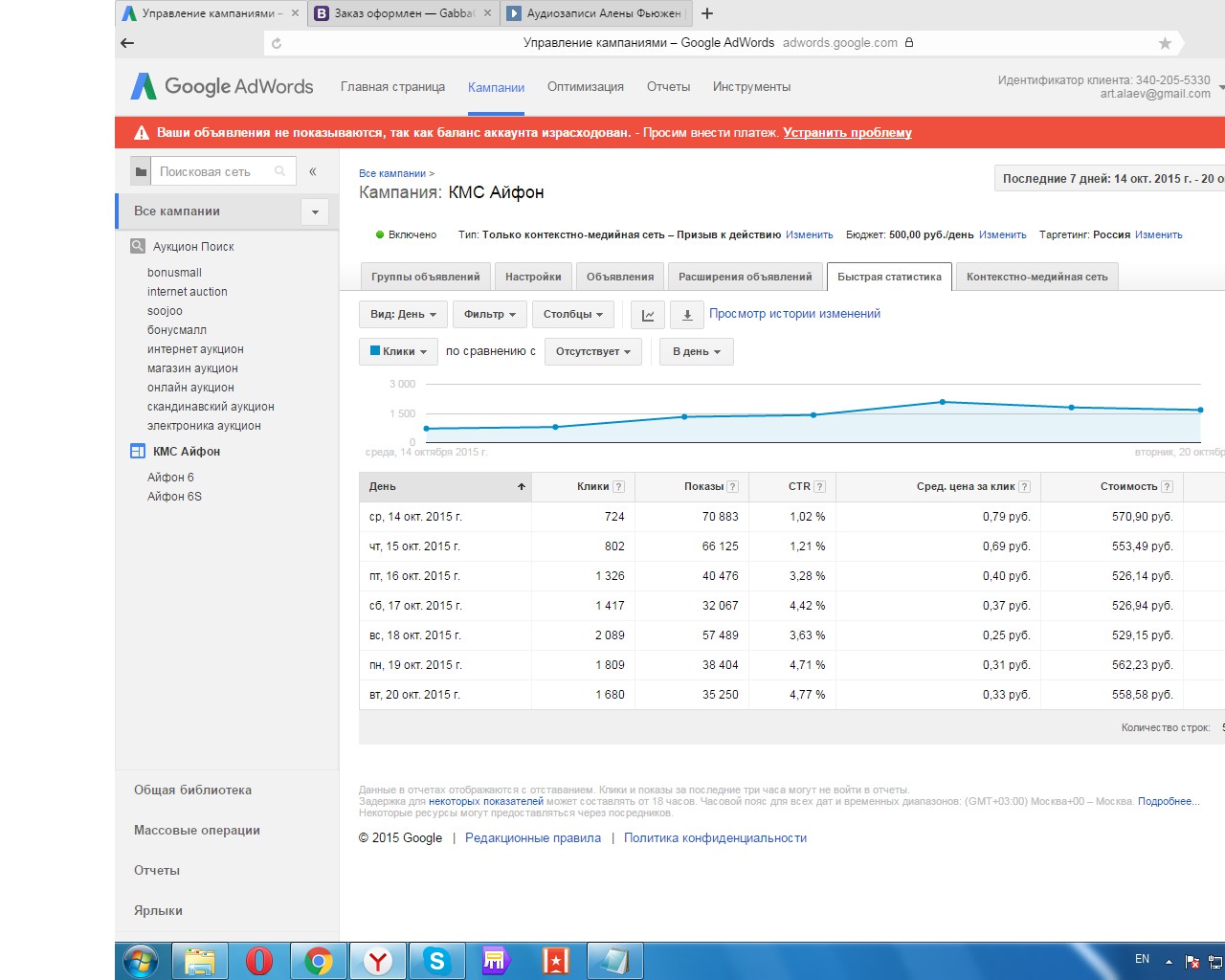1225x980 pixels.
Task: Open the Отсутствует comparison dropdown
Action: 592,351
